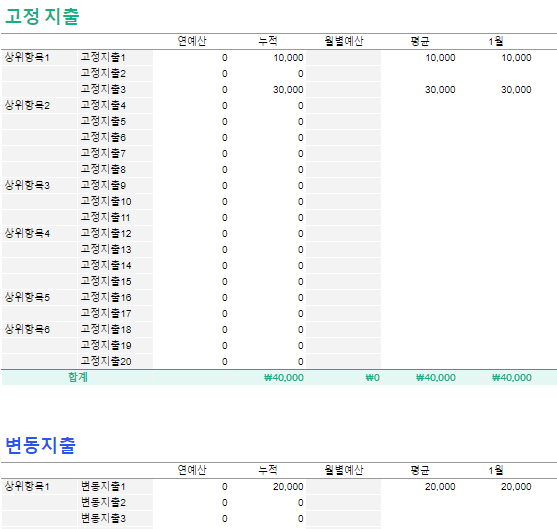Select the 고정지출9 label cell
This screenshot has height=529, width=557.
pos(115,185)
